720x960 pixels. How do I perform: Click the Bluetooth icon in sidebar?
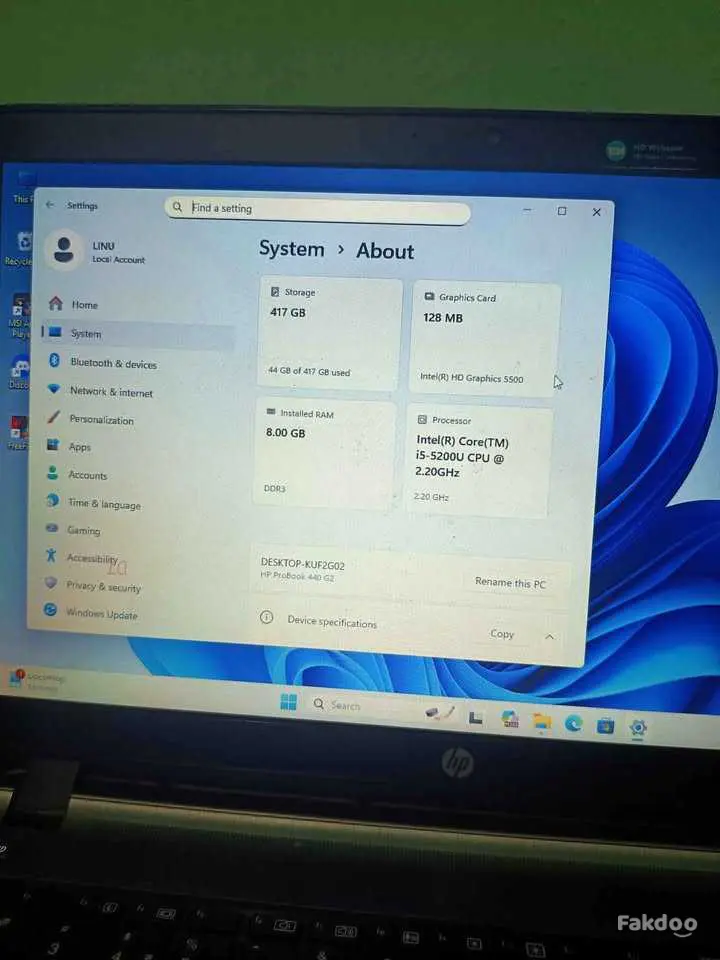pos(54,360)
